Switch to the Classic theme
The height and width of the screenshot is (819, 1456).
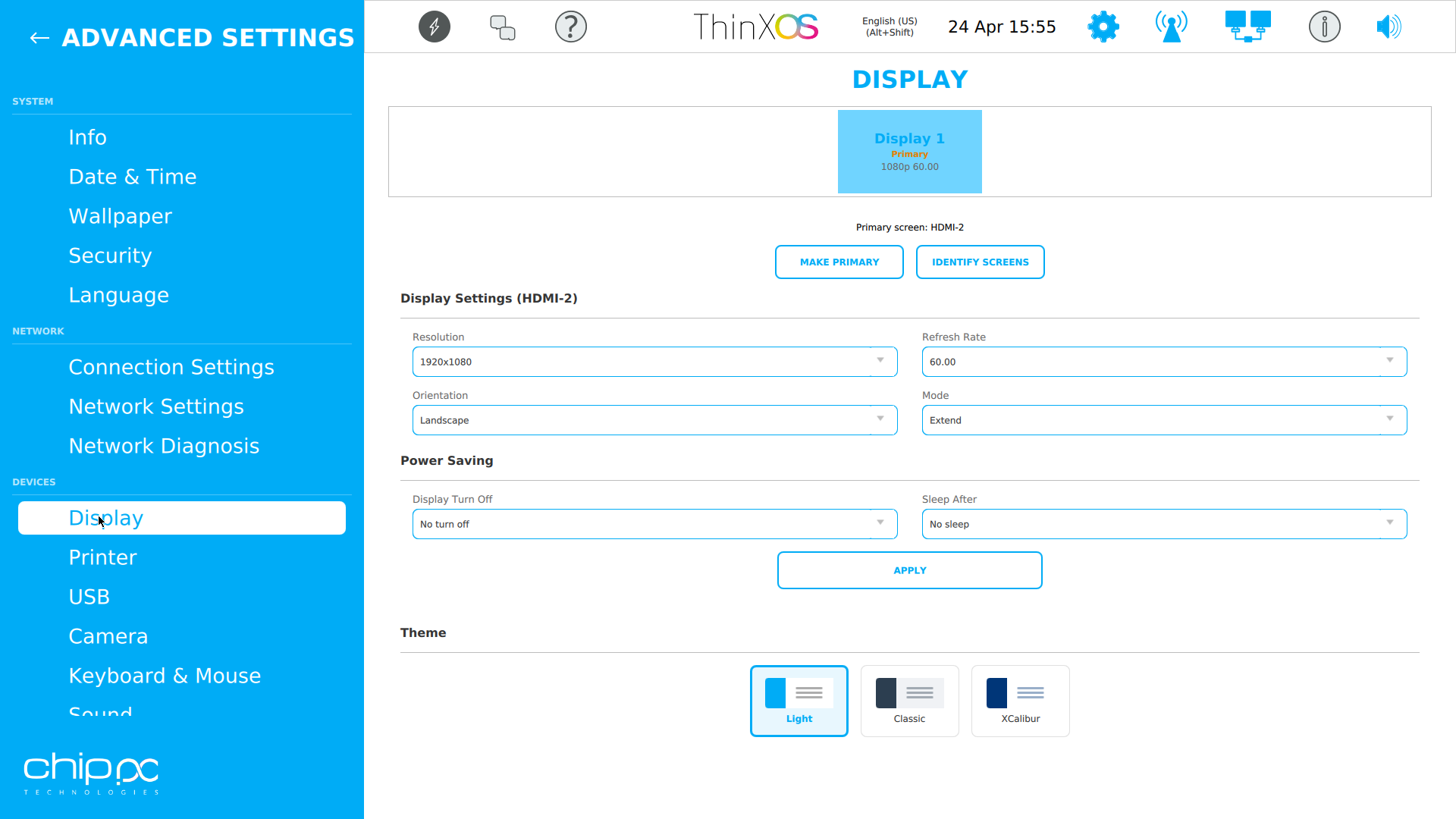tap(909, 700)
